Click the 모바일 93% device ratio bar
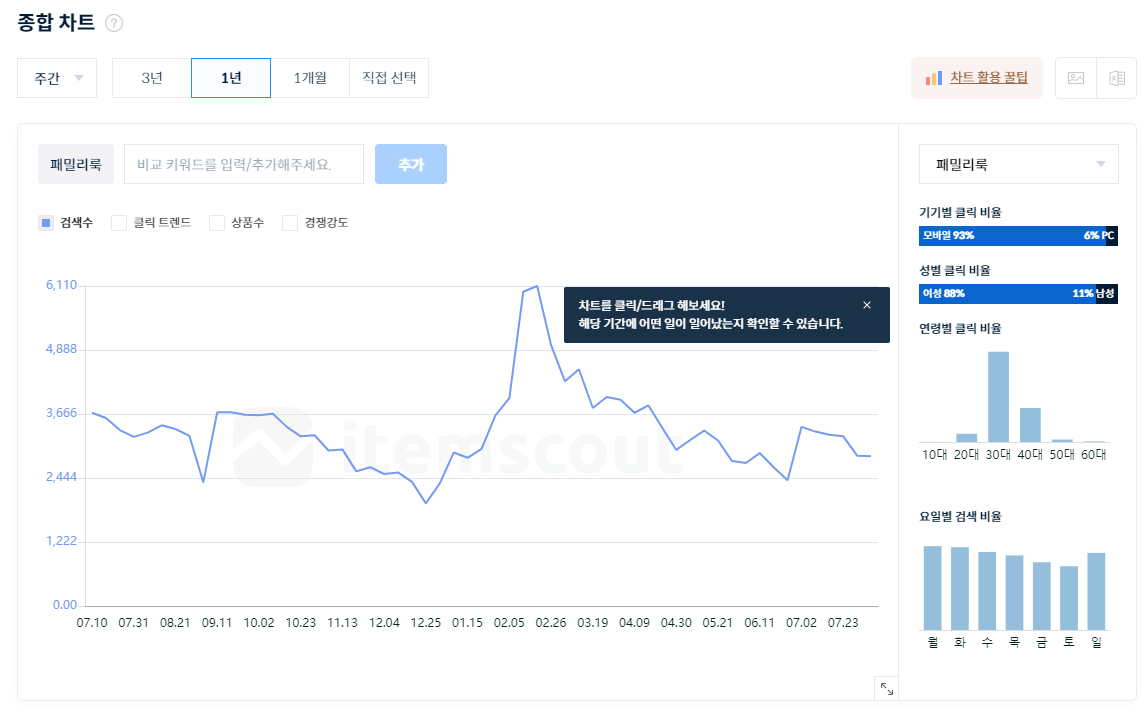The image size is (1141, 717). [x=1012, y=236]
